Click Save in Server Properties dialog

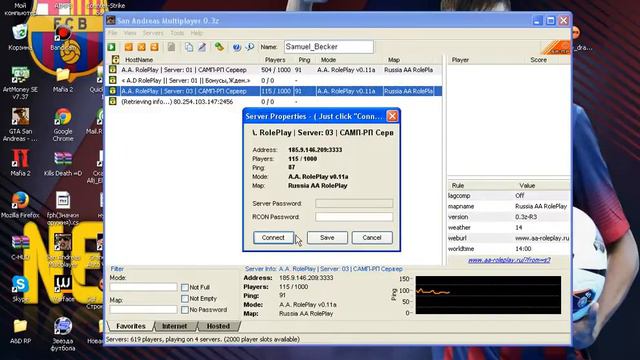click(327, 238)
